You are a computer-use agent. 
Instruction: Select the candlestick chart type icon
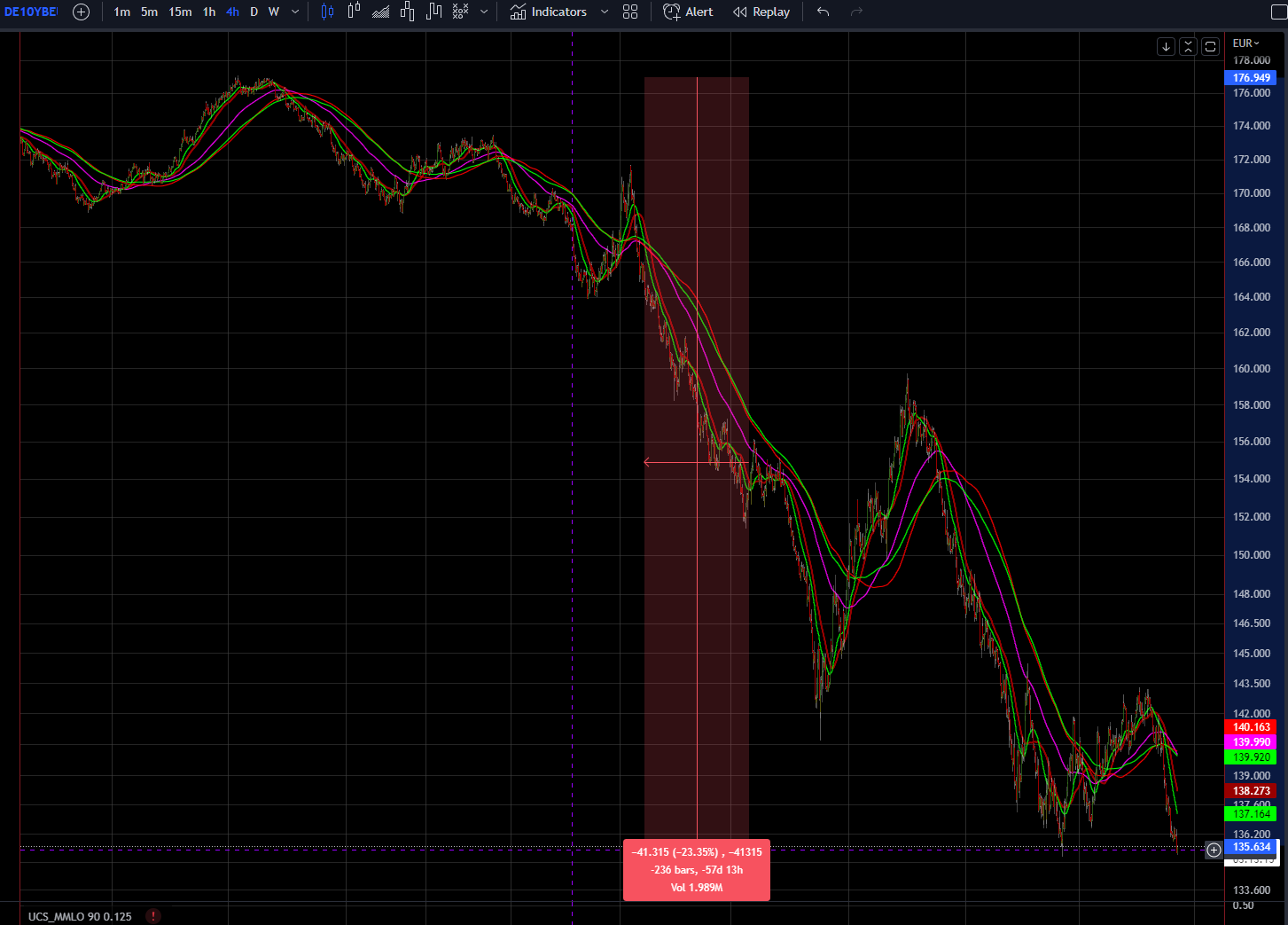pyautogui.click(x=327, y=12)
